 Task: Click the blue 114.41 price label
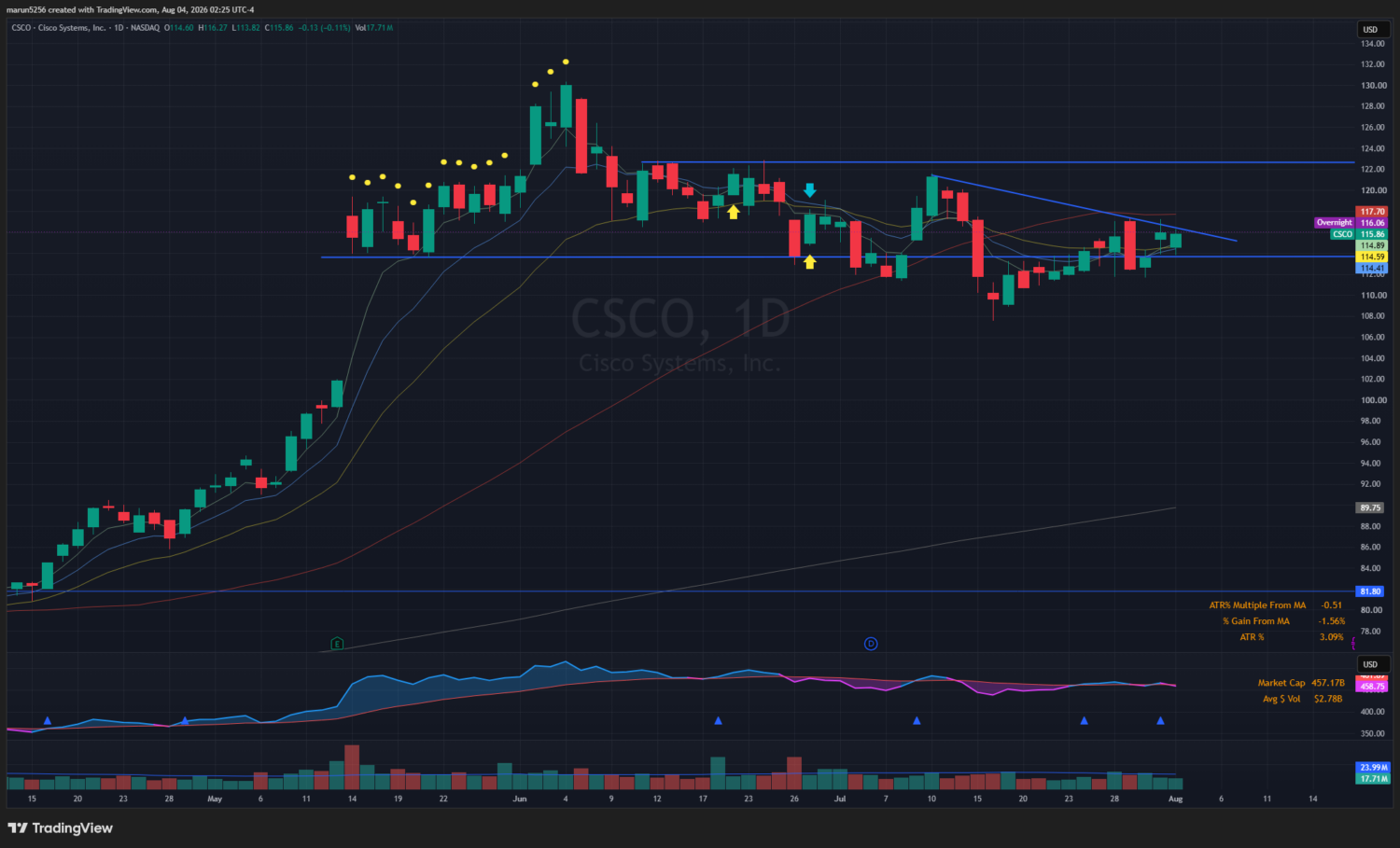tap(1372, 268)
